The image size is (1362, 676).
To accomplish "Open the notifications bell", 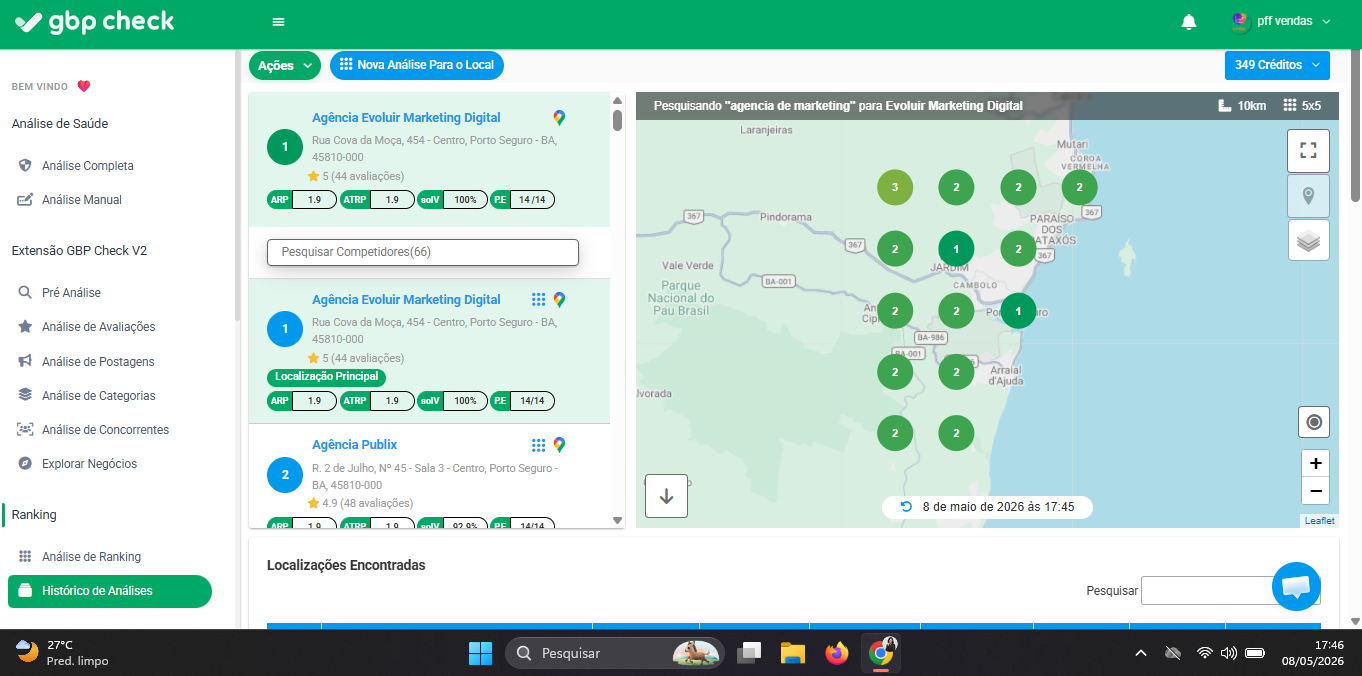I will click(x=1189, y=21).
